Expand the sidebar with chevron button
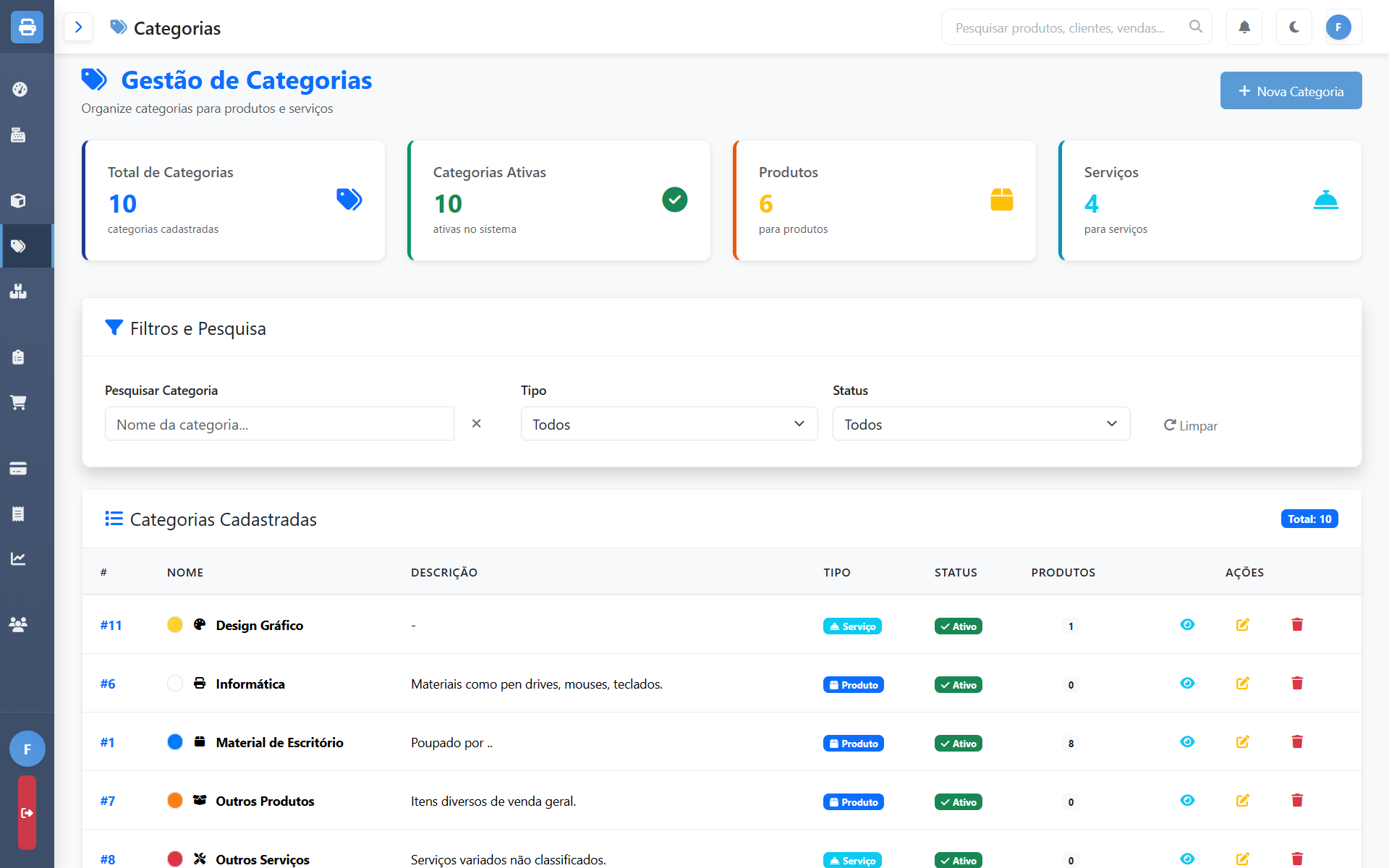1389x868 pixels. 78,27
